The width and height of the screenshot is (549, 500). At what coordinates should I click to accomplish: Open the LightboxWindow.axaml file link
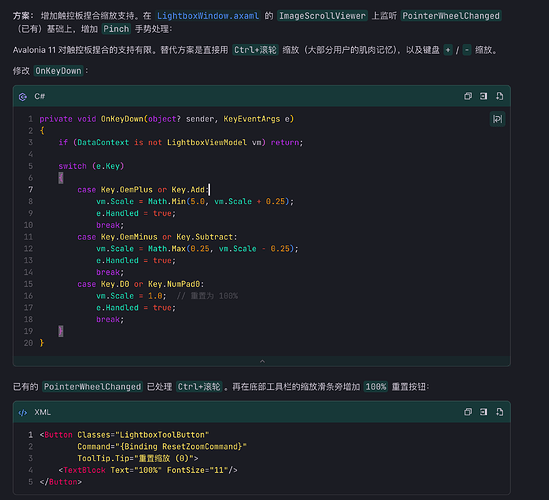pos(208,16)
